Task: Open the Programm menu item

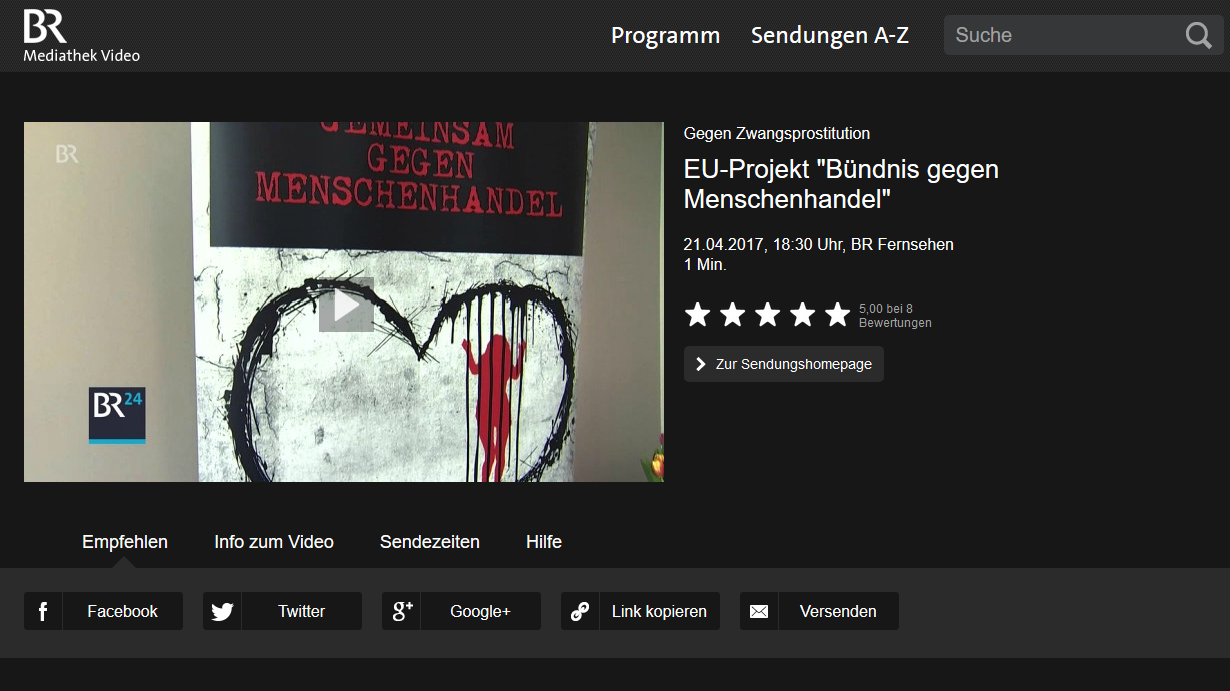Action: click(x=666, y=36)
